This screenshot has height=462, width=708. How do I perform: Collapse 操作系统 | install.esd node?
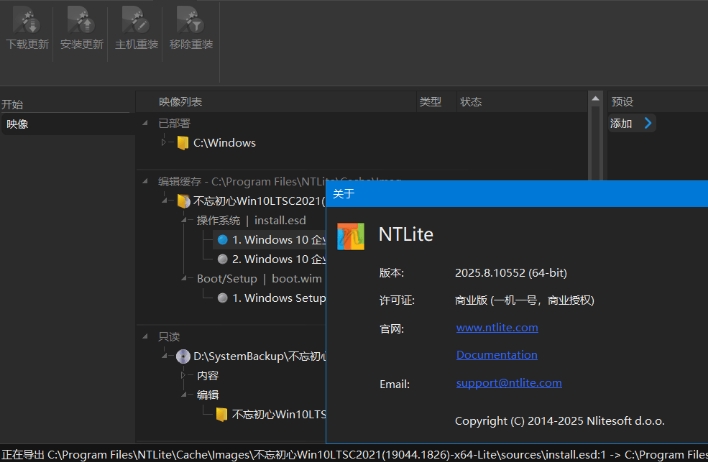[184, 220]
